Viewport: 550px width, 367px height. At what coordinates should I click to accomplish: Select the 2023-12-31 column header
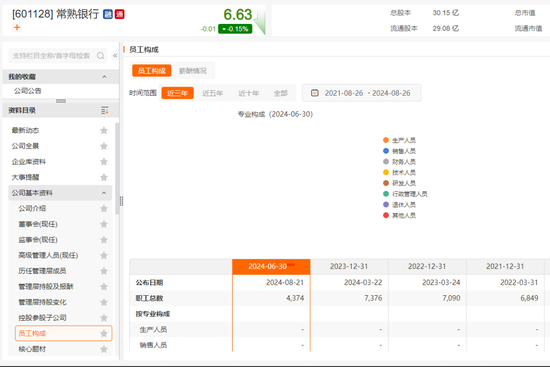point(349,267)
